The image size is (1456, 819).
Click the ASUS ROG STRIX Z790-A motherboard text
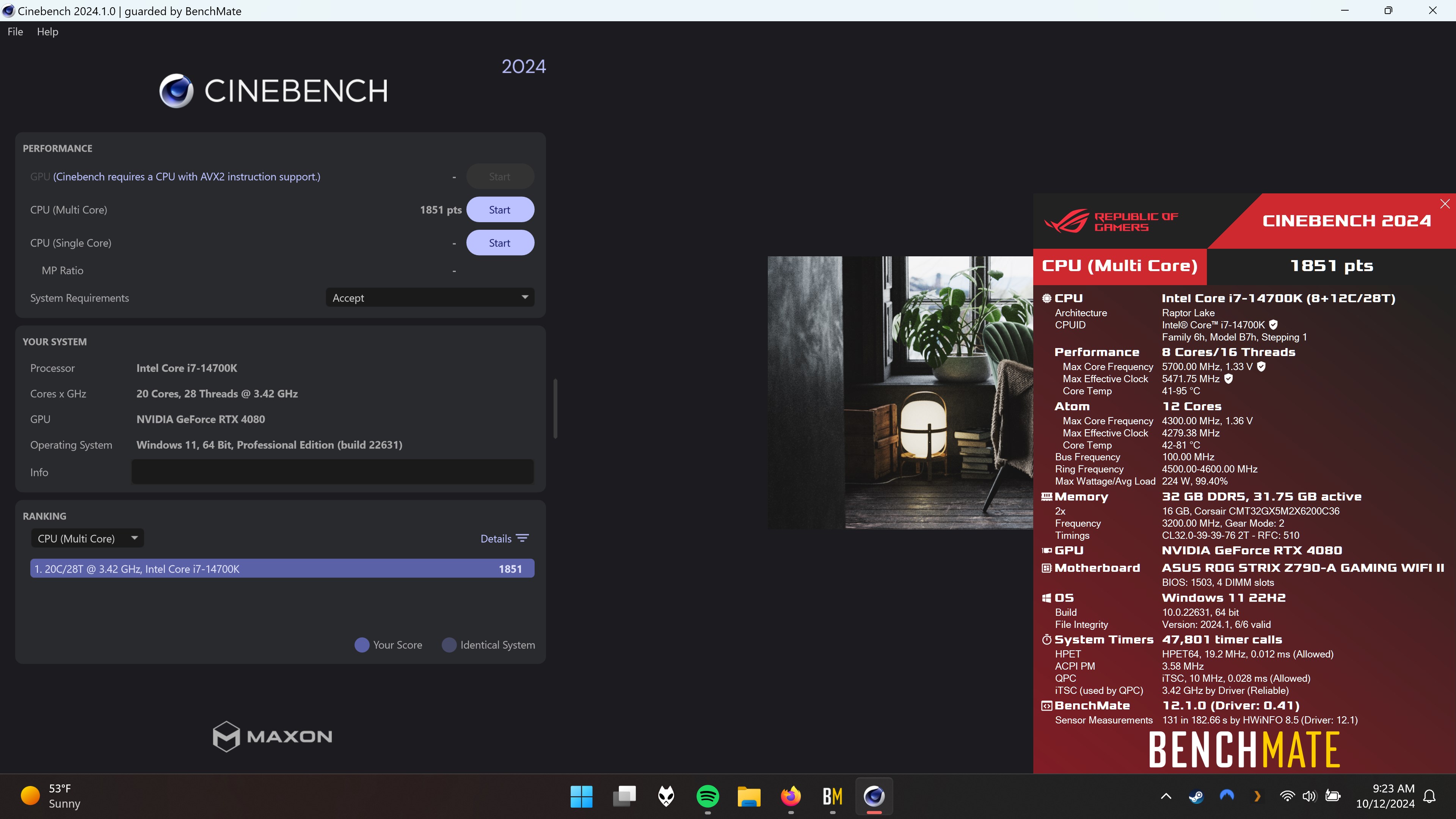1303,568
